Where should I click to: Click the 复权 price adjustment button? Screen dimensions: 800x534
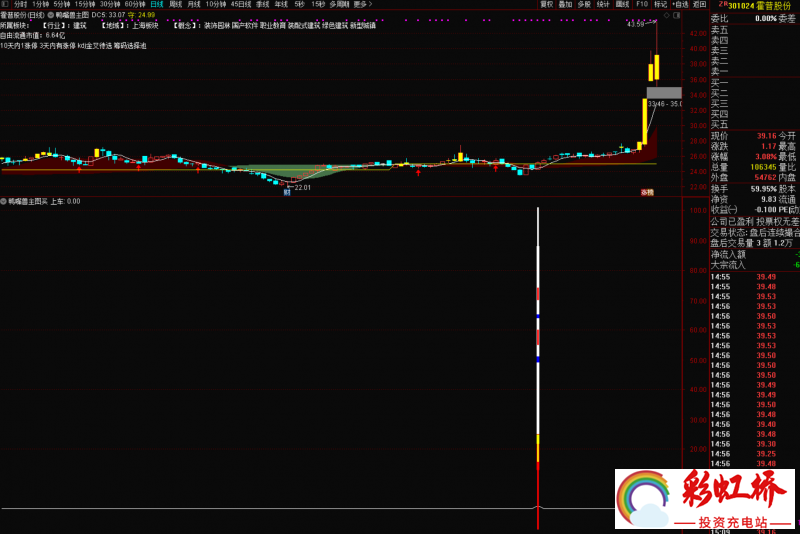click(546, 4)
